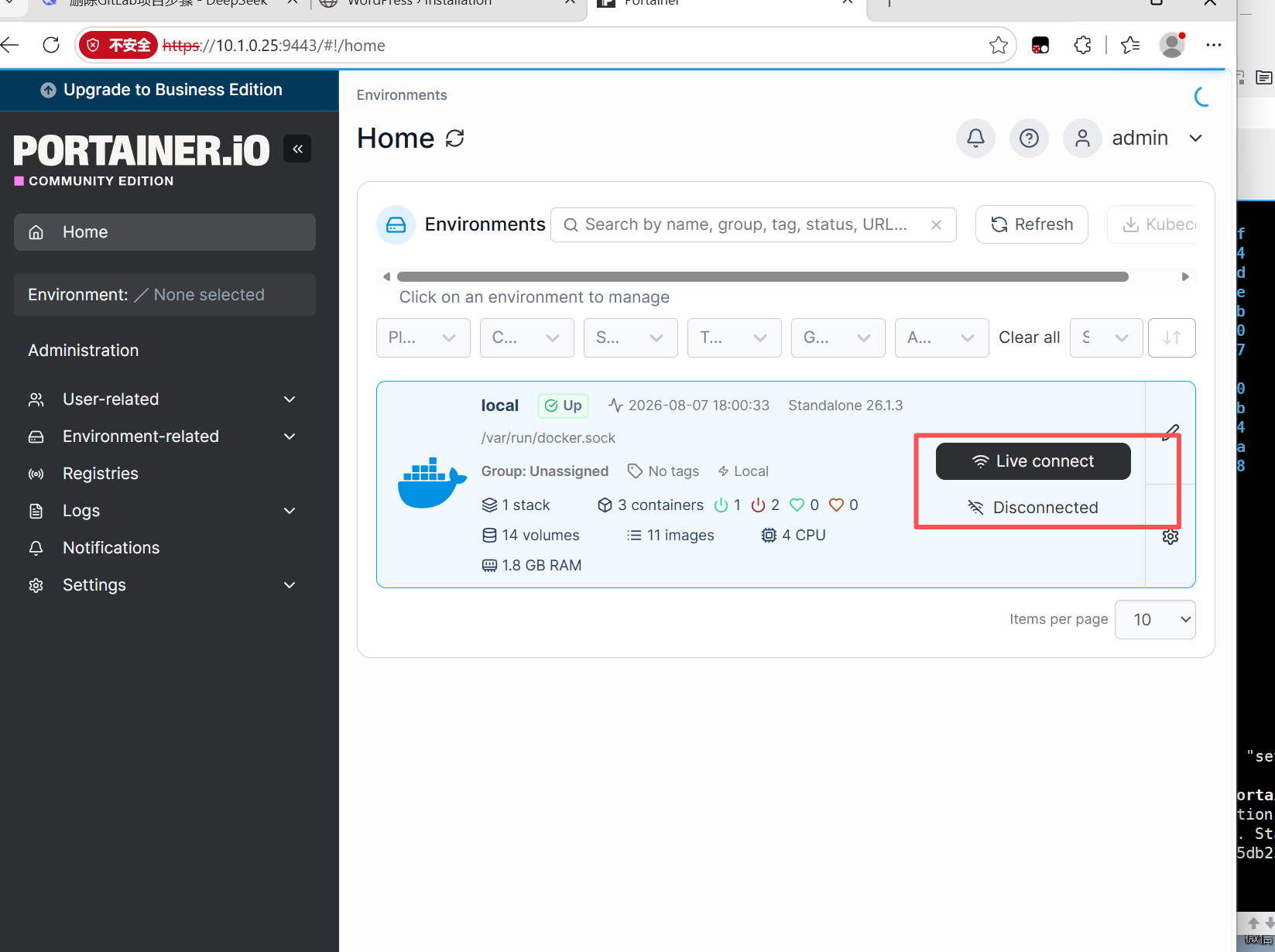1275x952 pixels.
Task: Click the PORTAINER.iO logo
Action: (142, 150)
